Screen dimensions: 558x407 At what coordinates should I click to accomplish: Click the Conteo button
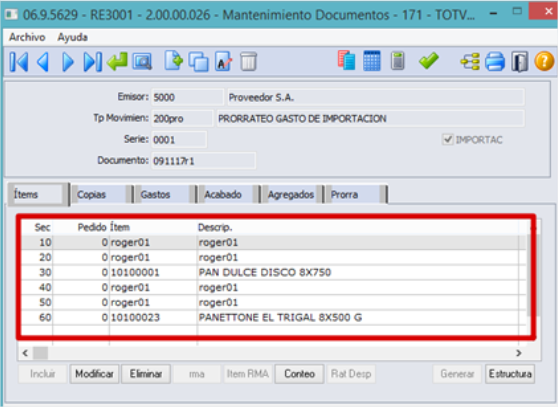click(299, 374)
